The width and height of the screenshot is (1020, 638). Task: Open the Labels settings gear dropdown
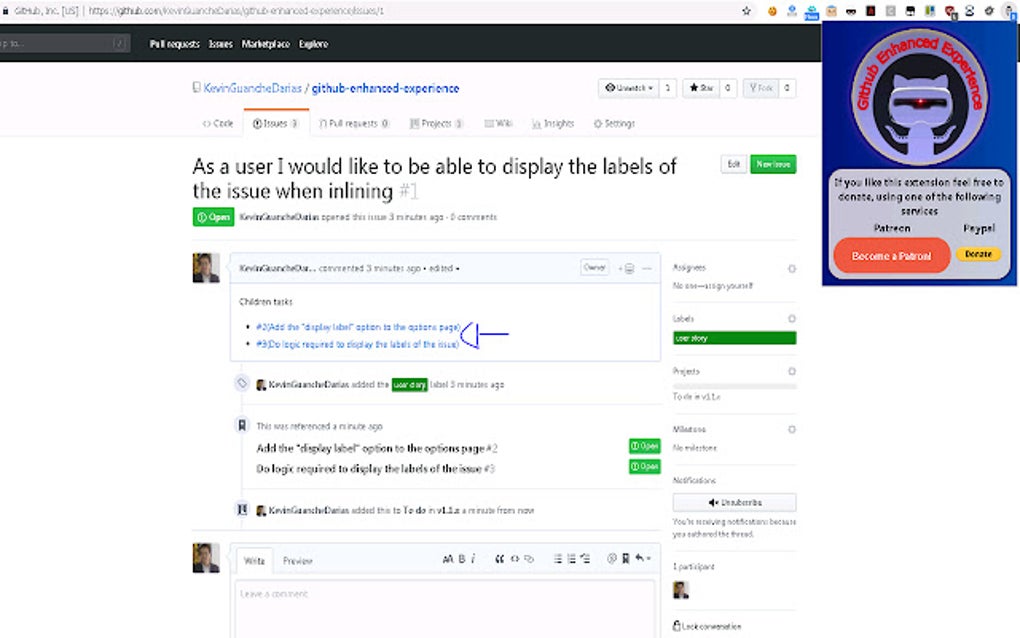(x=793, y=317)
